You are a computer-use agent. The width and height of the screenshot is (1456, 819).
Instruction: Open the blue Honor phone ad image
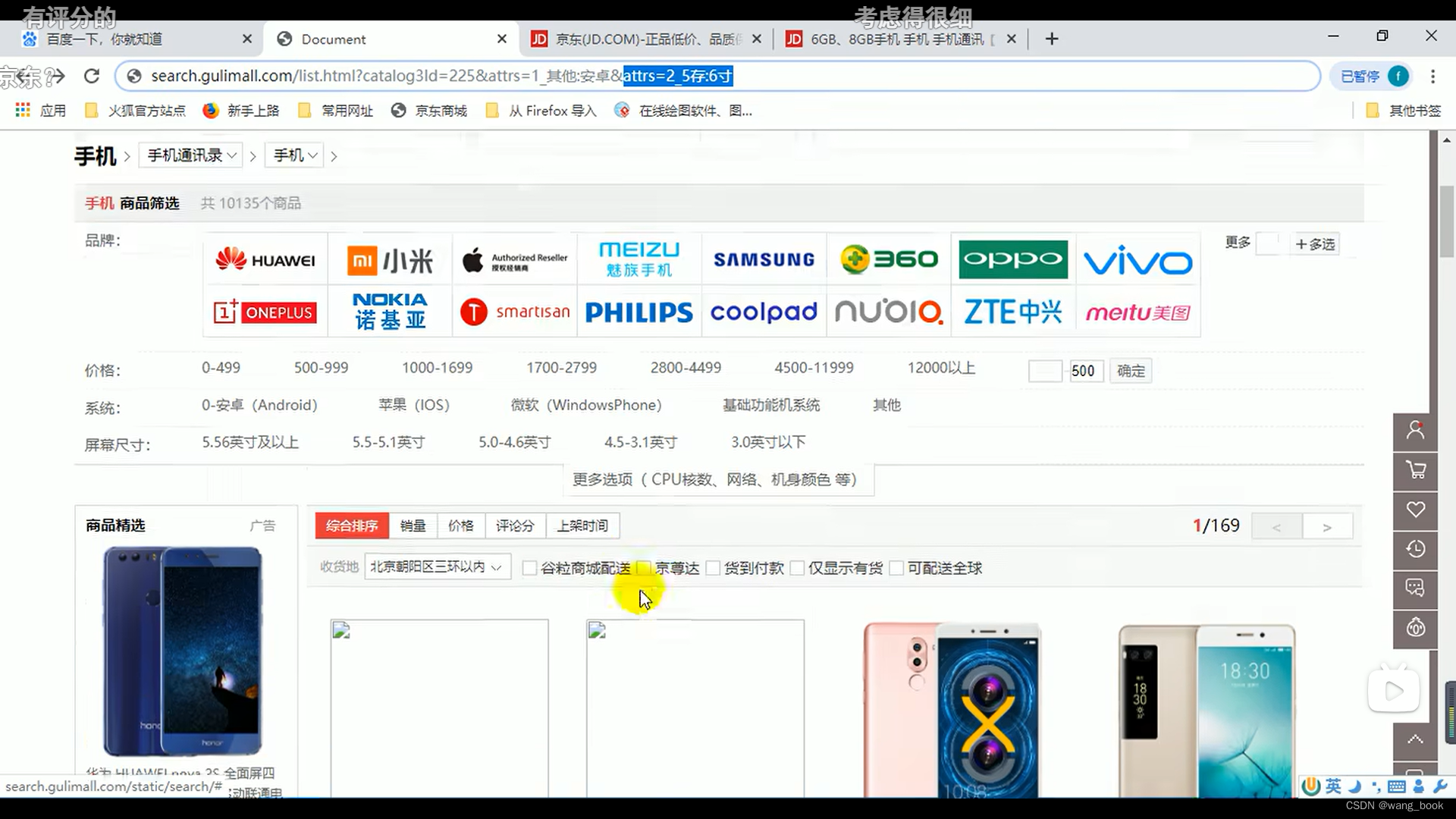(183, 652)
